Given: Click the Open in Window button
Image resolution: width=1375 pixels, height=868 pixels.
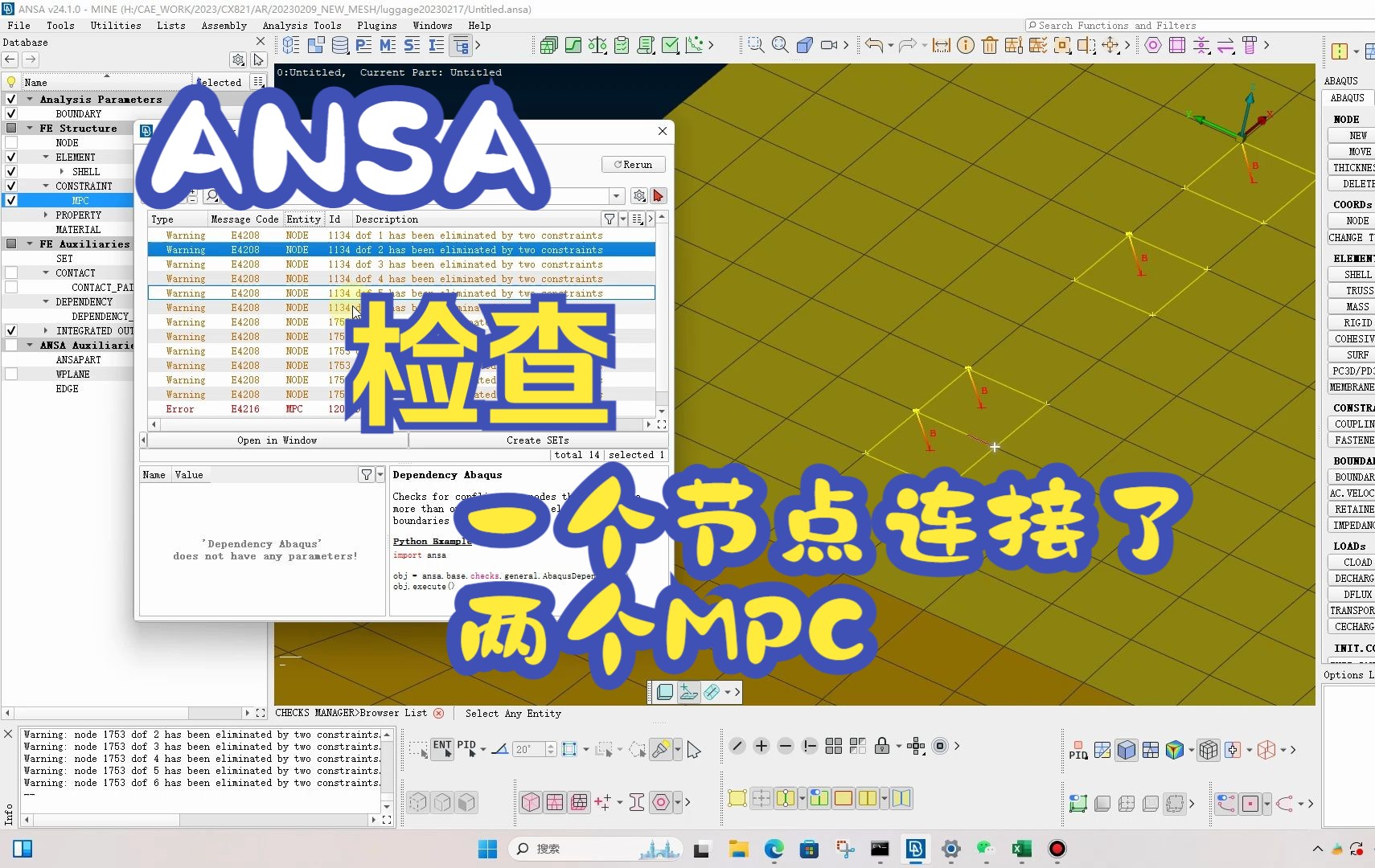Looking at the screenshot, I should coord(277,440).
